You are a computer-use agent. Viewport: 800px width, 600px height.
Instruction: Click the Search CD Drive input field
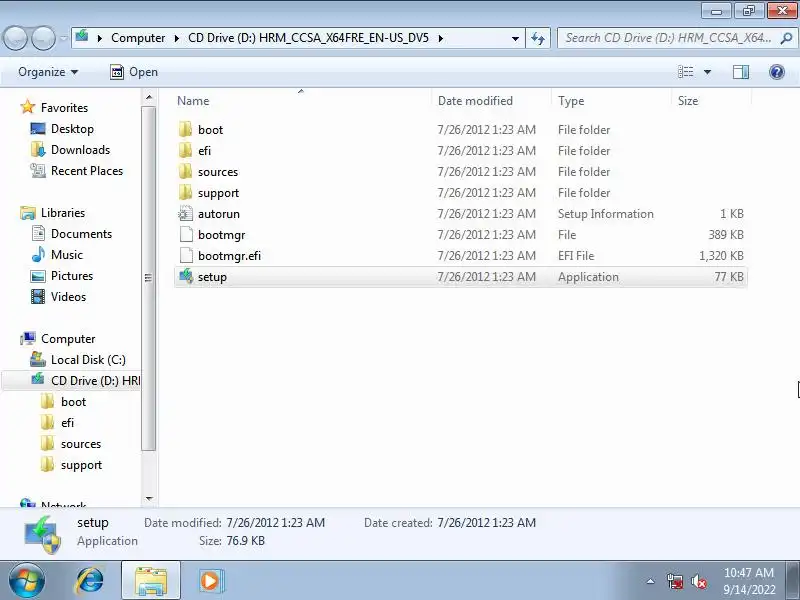coord(668,38)
